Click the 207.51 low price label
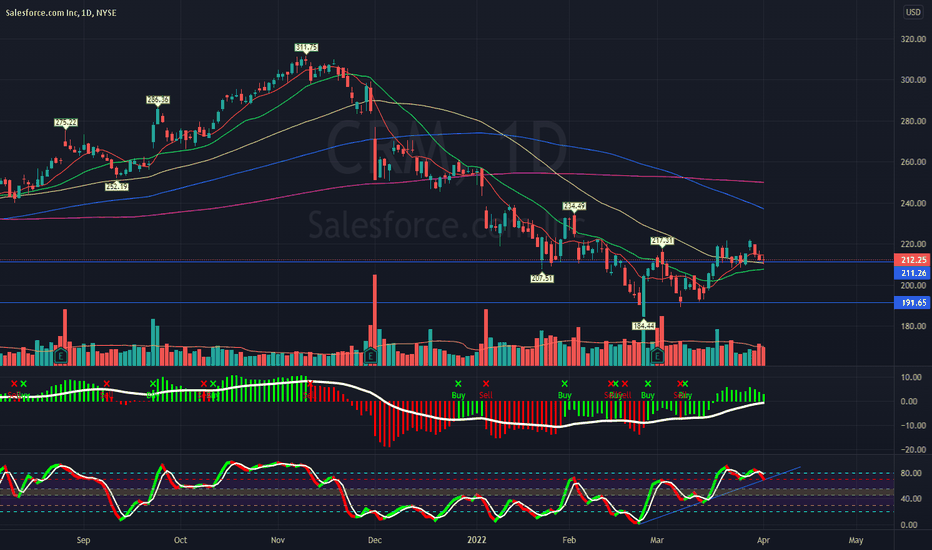 [542, 278]
